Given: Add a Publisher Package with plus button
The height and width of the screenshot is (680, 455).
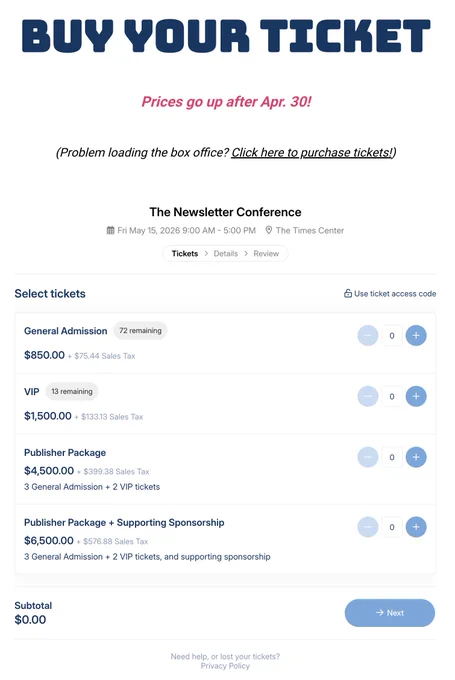Looking at the screenshot, I should (416, 457).
